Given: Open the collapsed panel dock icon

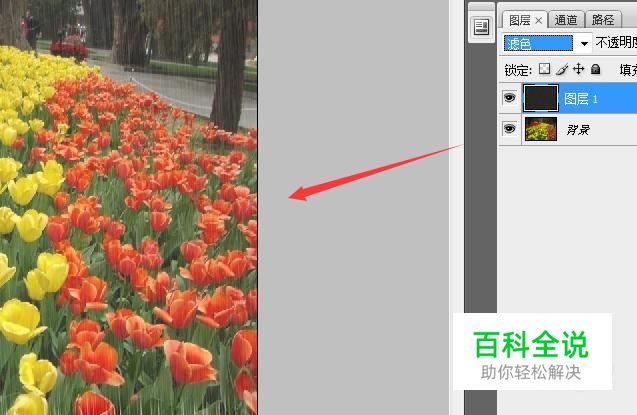Looking at the screenshot, I should pyautogui.click(x=481, y=27).
